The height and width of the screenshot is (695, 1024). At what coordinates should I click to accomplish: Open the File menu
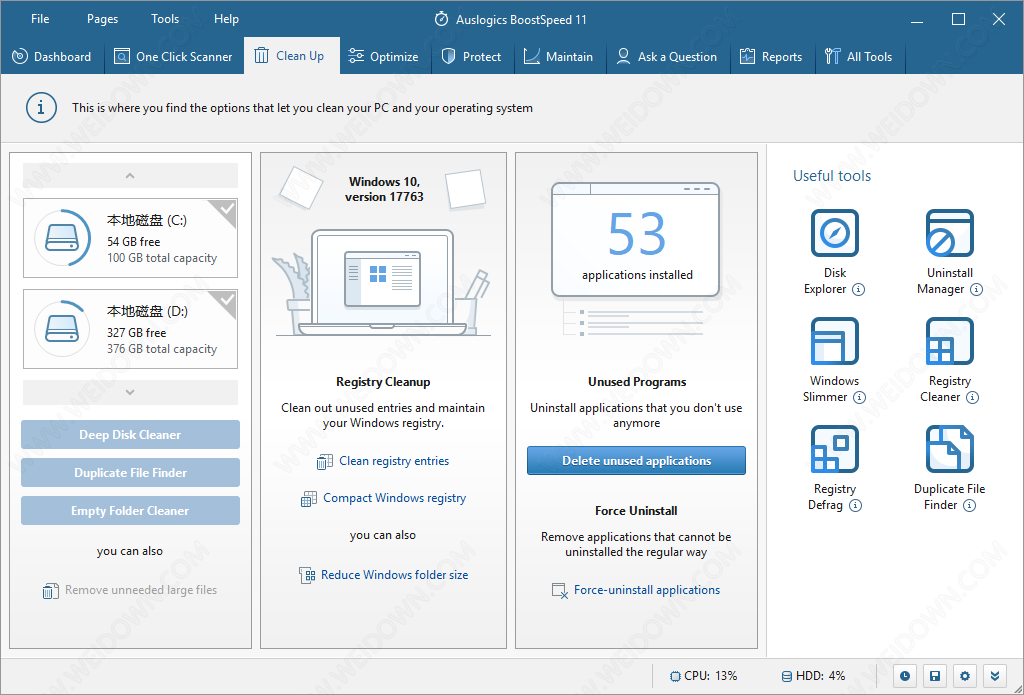click(x=40, y=19)
